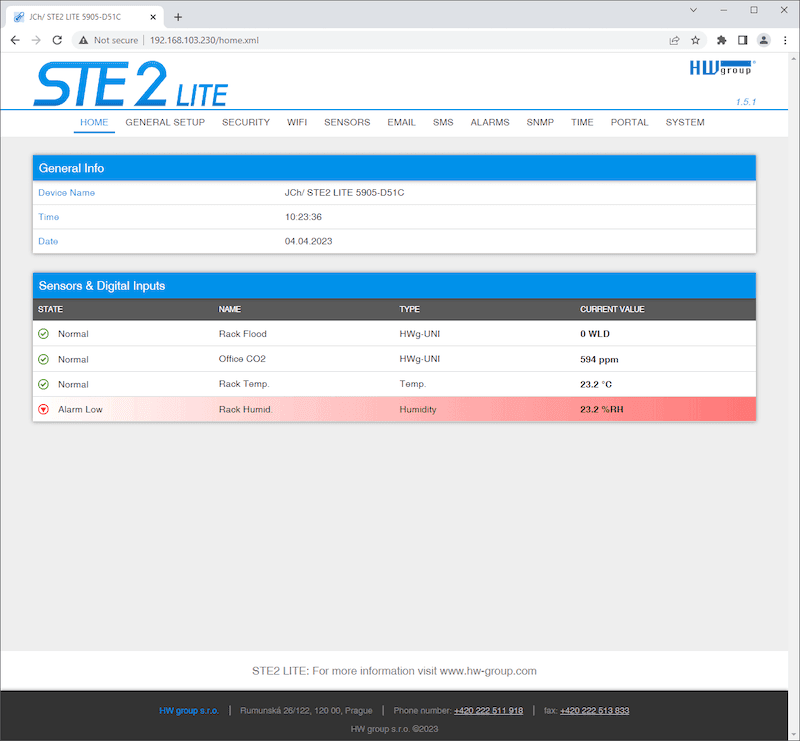Bookmark this page with the star icon
Viewport: 800px width, 741px height.
coord(695,40)
